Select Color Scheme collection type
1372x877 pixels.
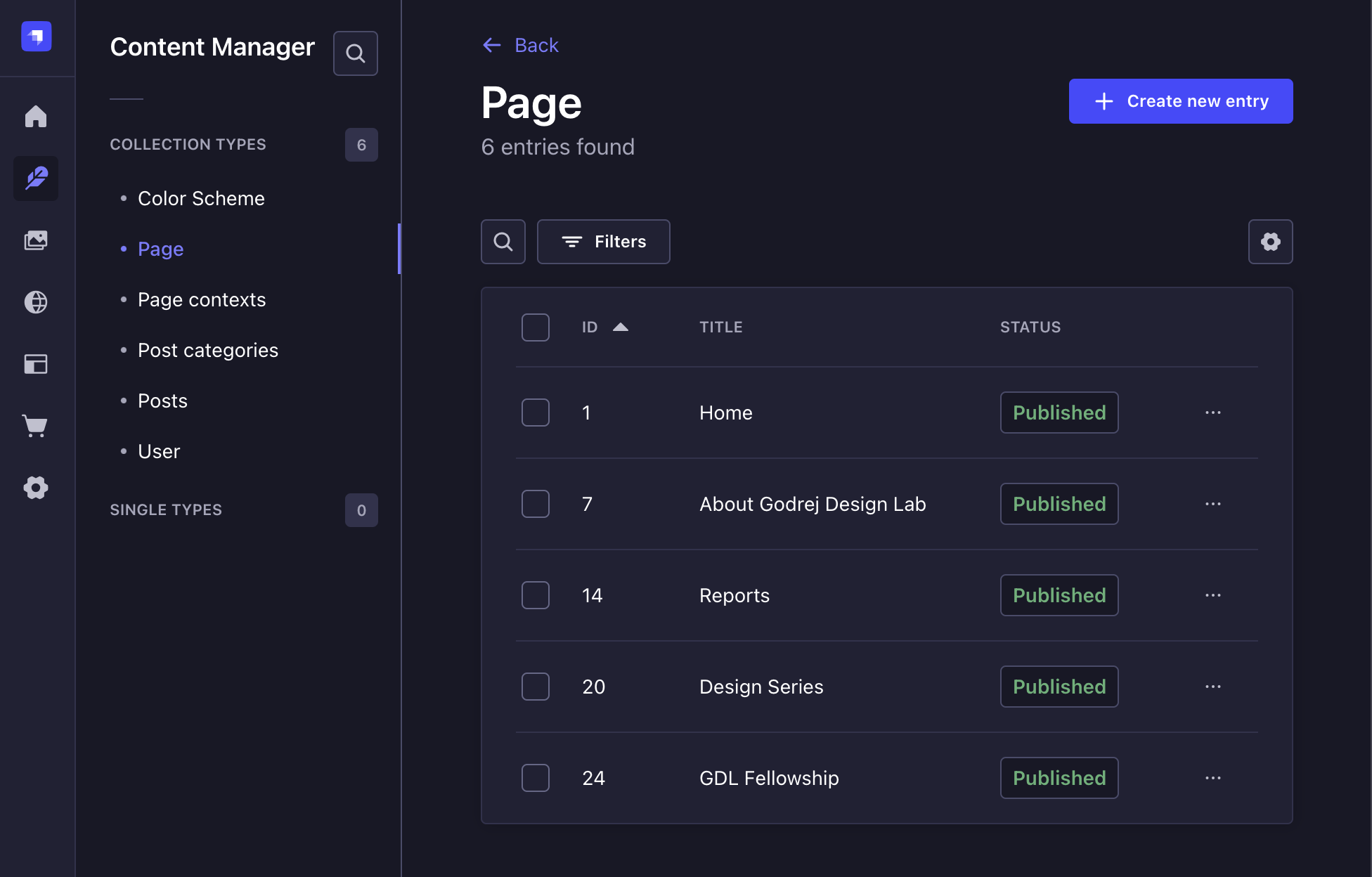[201, 198]
